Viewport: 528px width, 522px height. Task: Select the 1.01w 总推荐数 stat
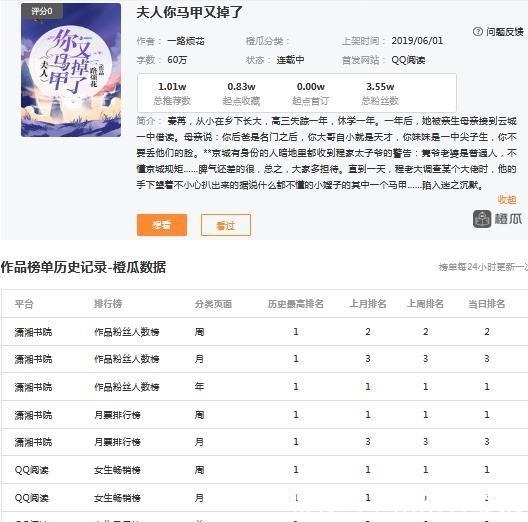tap(172, 93)
